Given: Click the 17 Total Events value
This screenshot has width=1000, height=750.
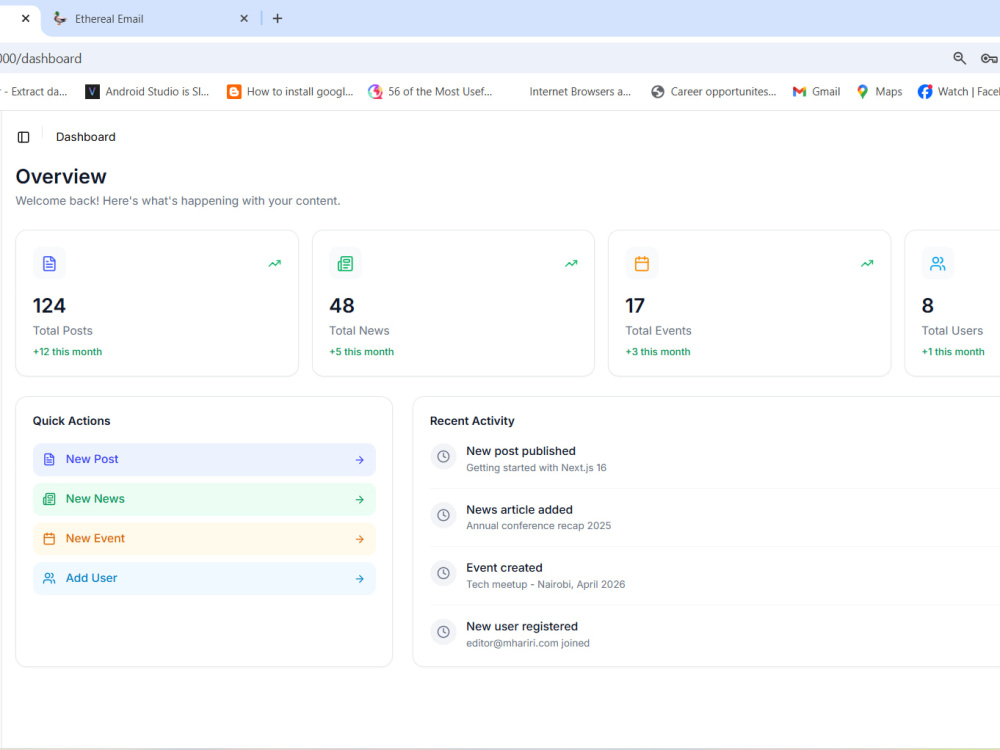Looking at the screenshot, I should (x=635, y=305).
